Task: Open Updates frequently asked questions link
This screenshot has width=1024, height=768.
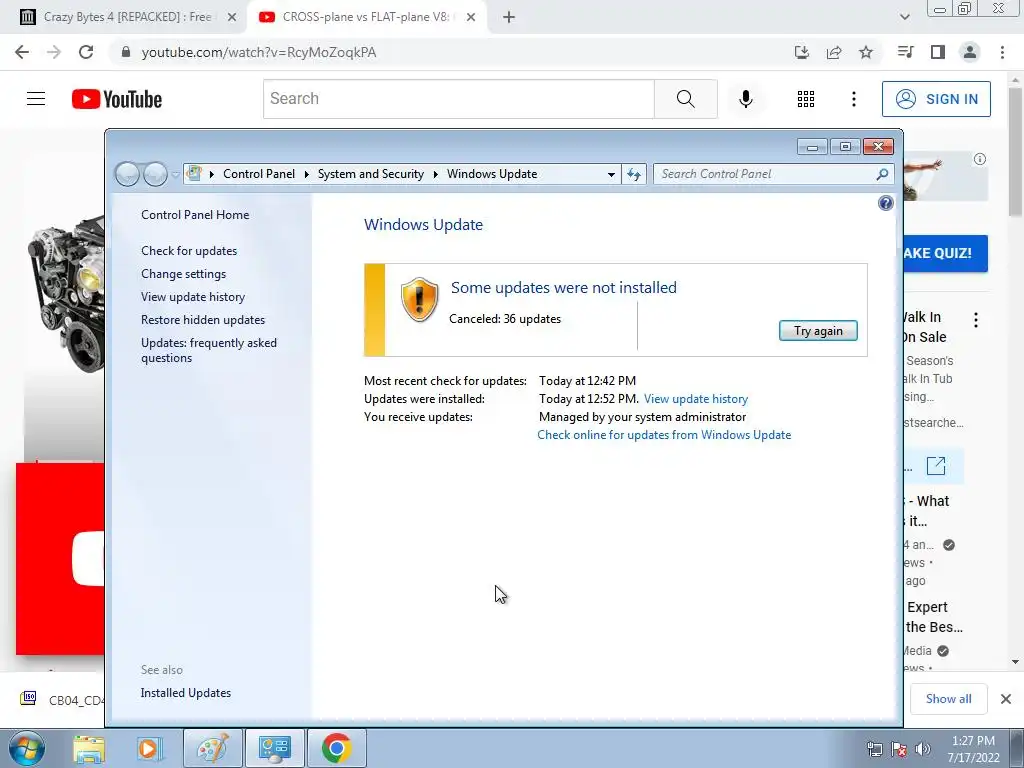Action: [x=208, y=350]
